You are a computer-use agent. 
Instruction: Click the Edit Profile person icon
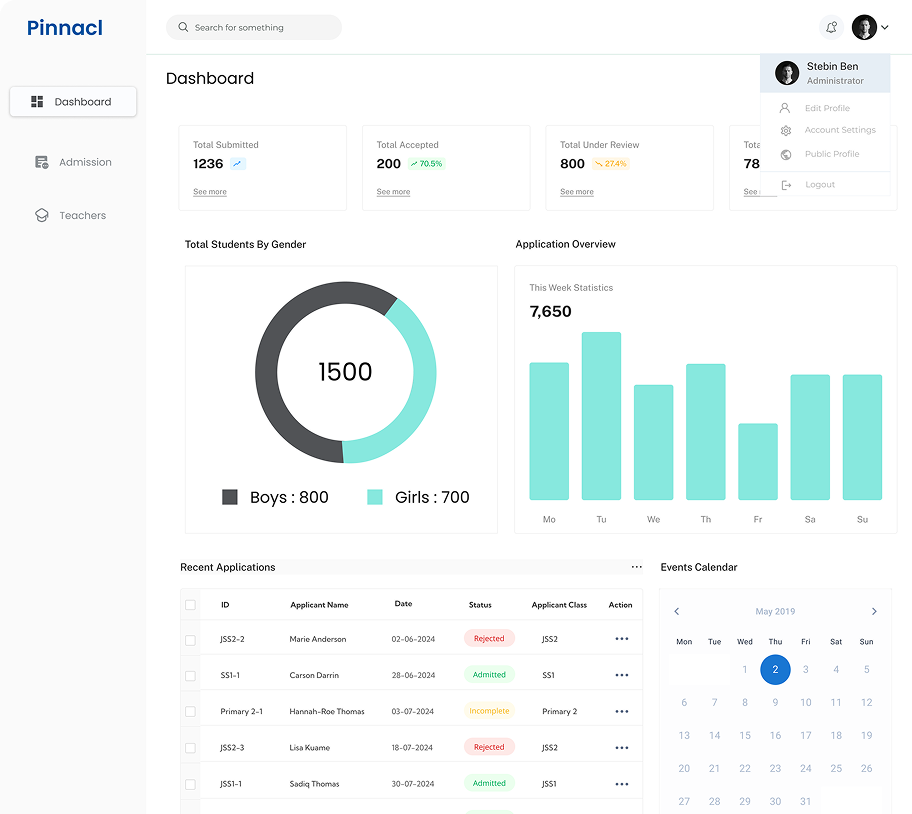[x=785, y=108]
